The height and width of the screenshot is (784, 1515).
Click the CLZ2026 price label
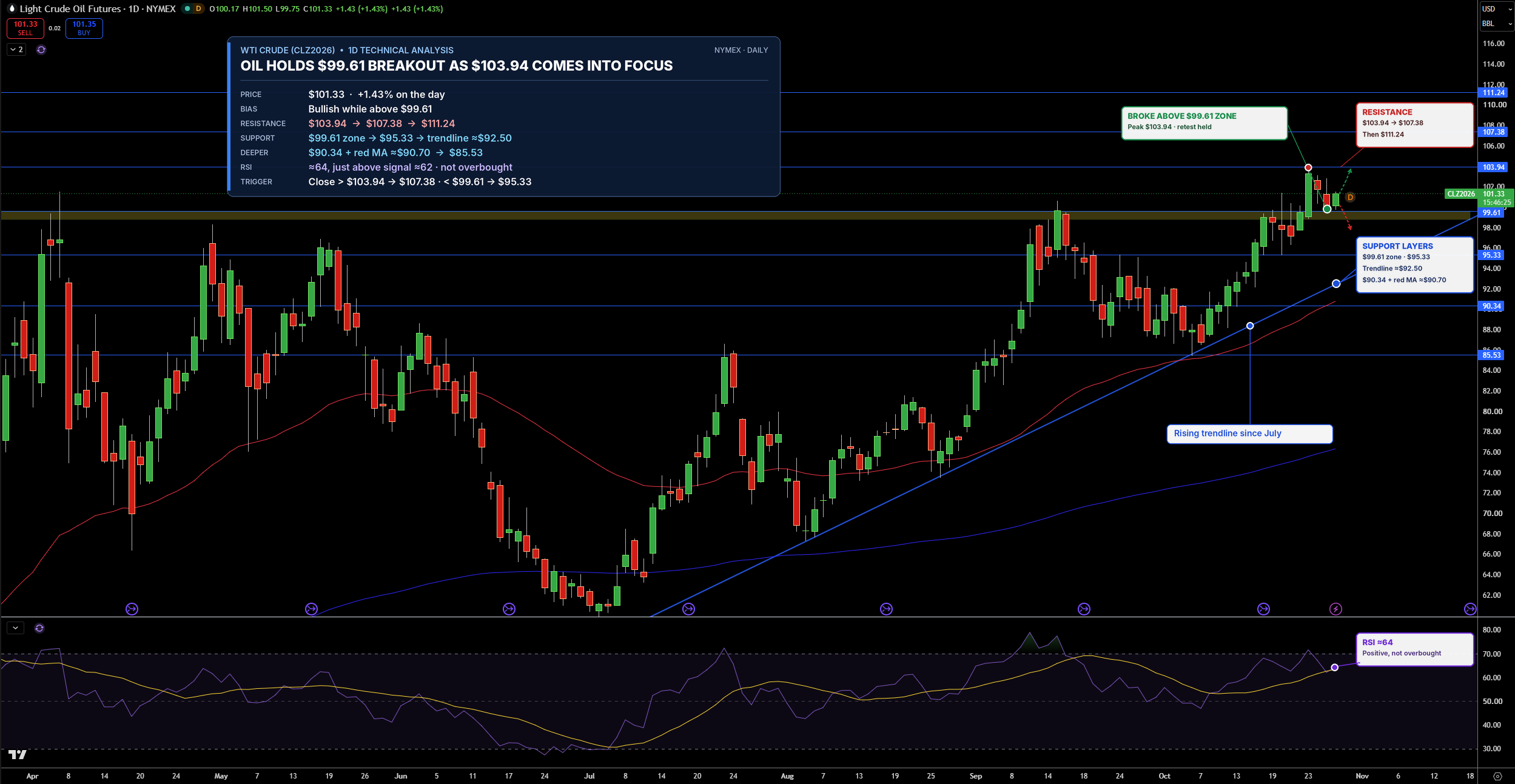coord(1461,194)
